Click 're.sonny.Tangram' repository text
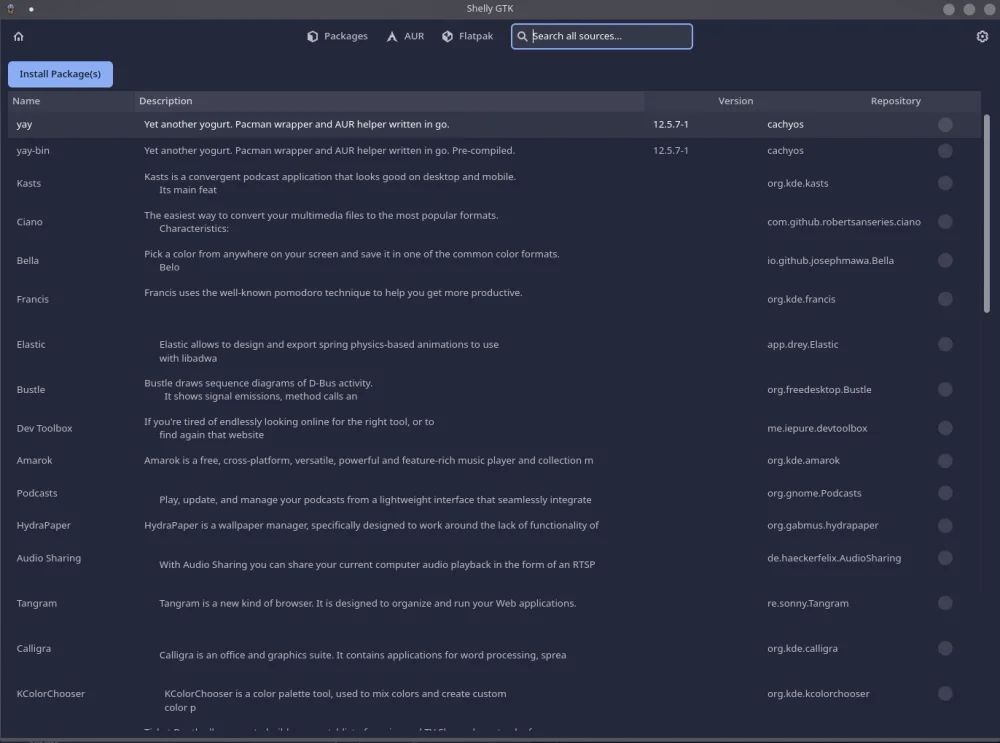 (808, 603)
